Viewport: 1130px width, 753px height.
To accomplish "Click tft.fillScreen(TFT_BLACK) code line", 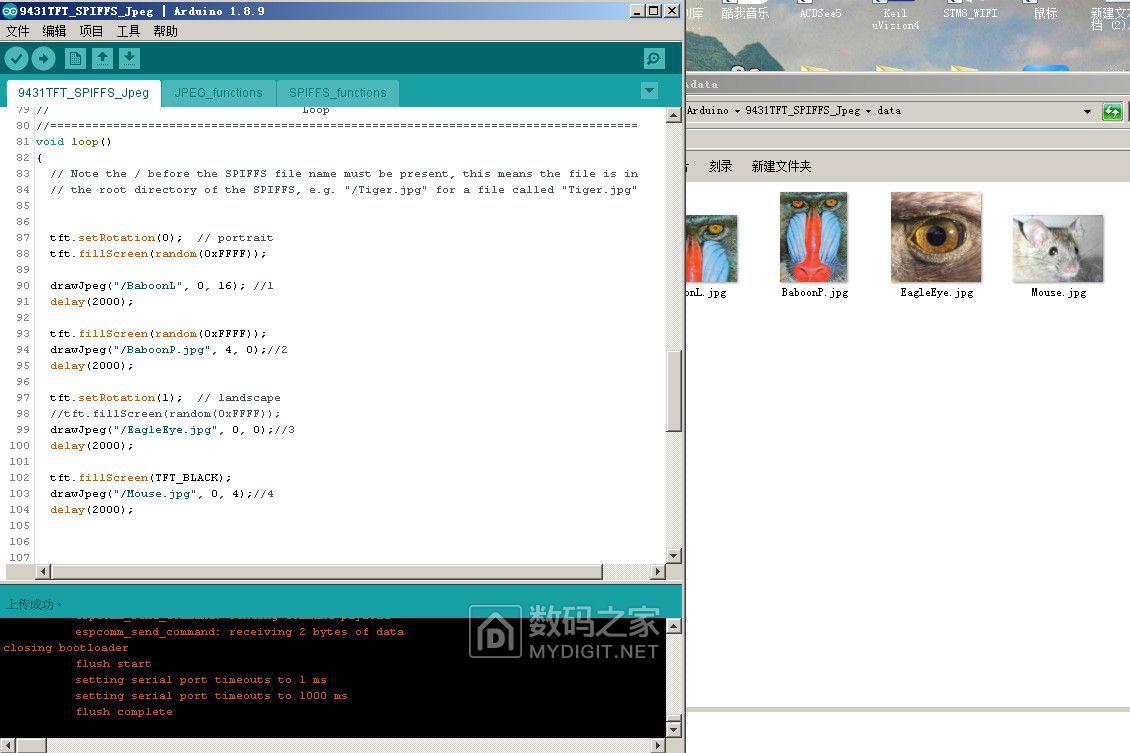I will click(x=141, y=478).
